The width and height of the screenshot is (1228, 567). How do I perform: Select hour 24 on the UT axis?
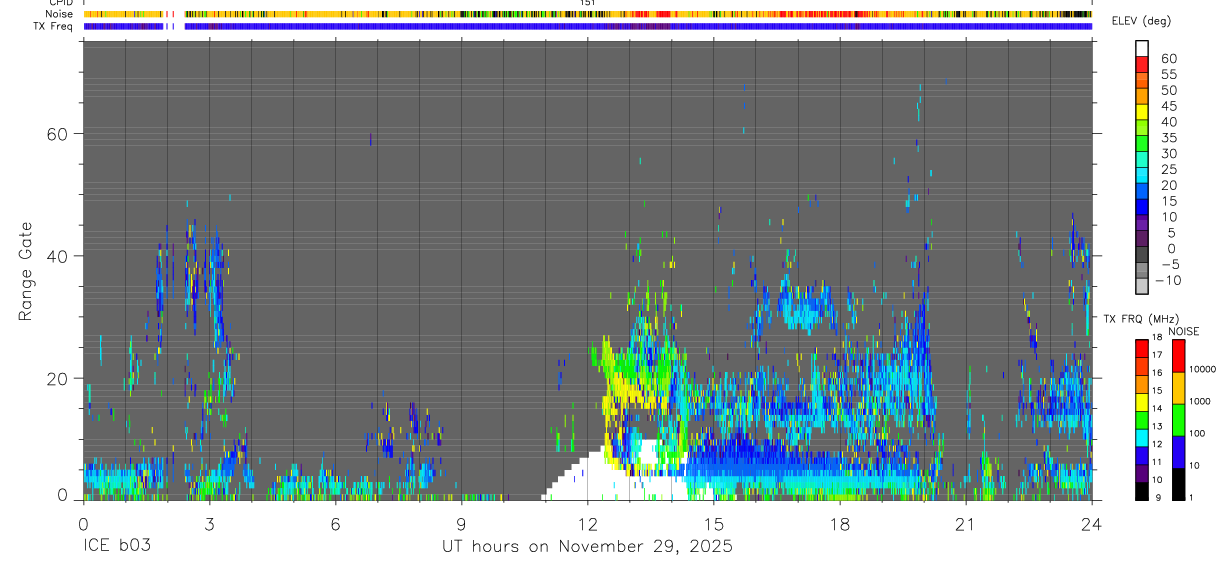(x=1091, y=523)
